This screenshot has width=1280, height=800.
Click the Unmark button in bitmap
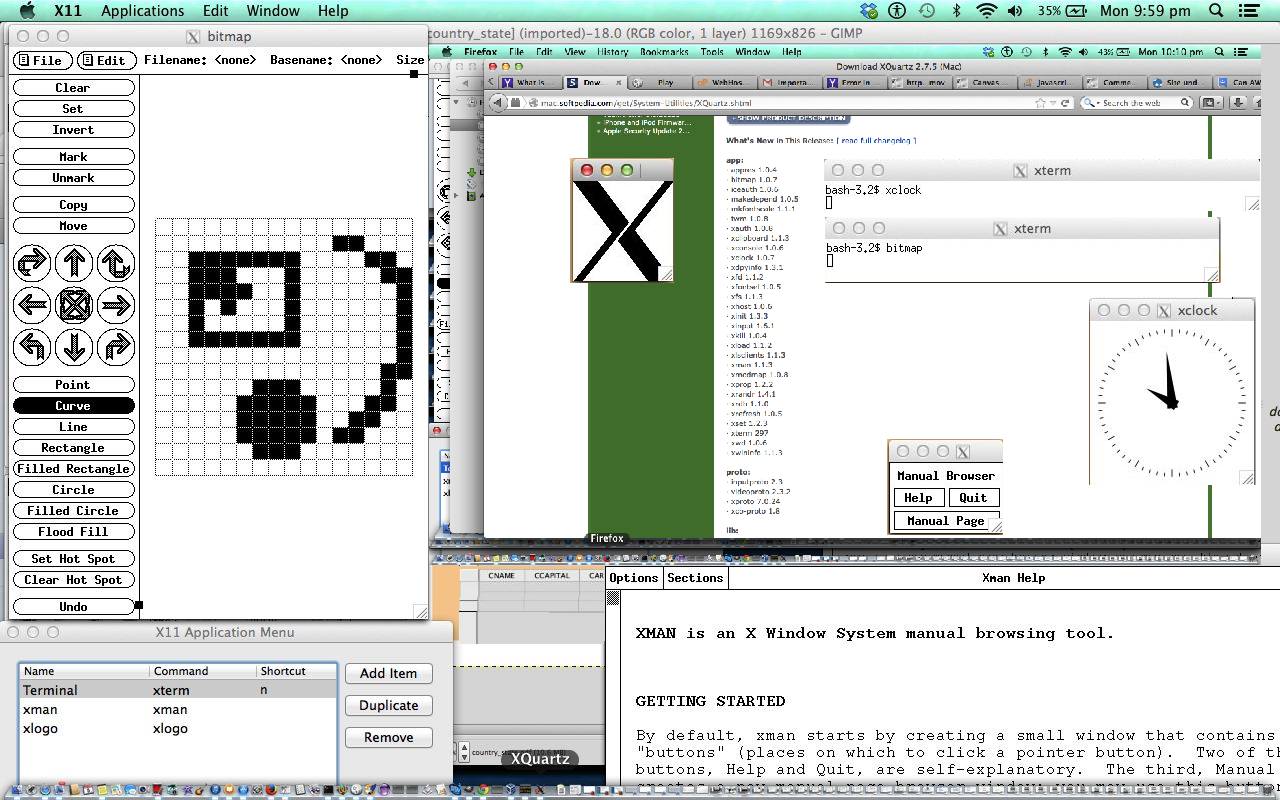point(73,178)
